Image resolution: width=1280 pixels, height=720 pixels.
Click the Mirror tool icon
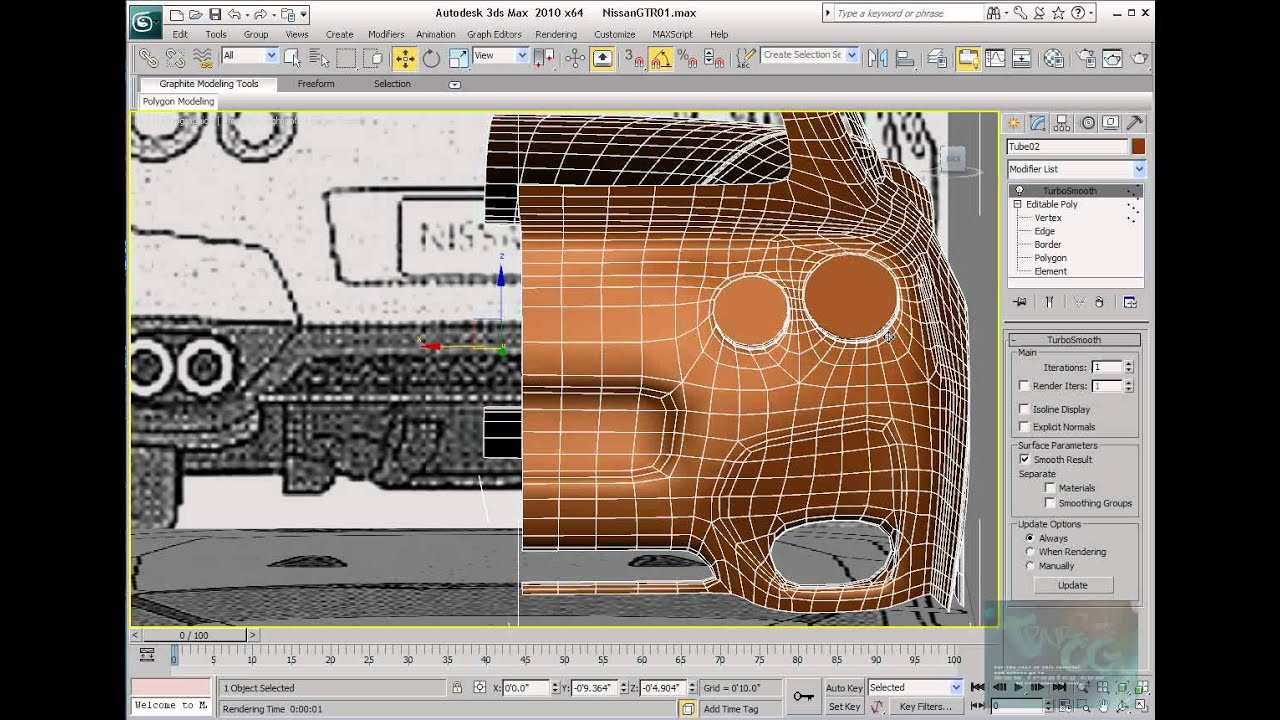click(x=877, y=58)
